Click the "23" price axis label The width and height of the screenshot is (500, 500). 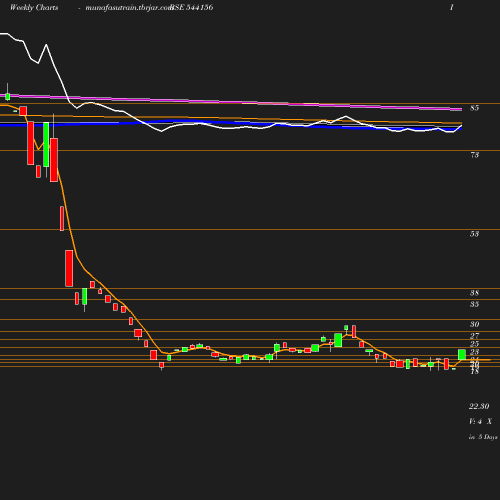(474, 352)
